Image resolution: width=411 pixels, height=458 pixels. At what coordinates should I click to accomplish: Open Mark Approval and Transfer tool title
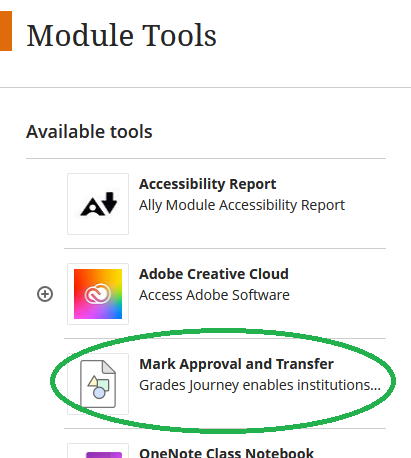pyautogui.click(x=236, y=364)
